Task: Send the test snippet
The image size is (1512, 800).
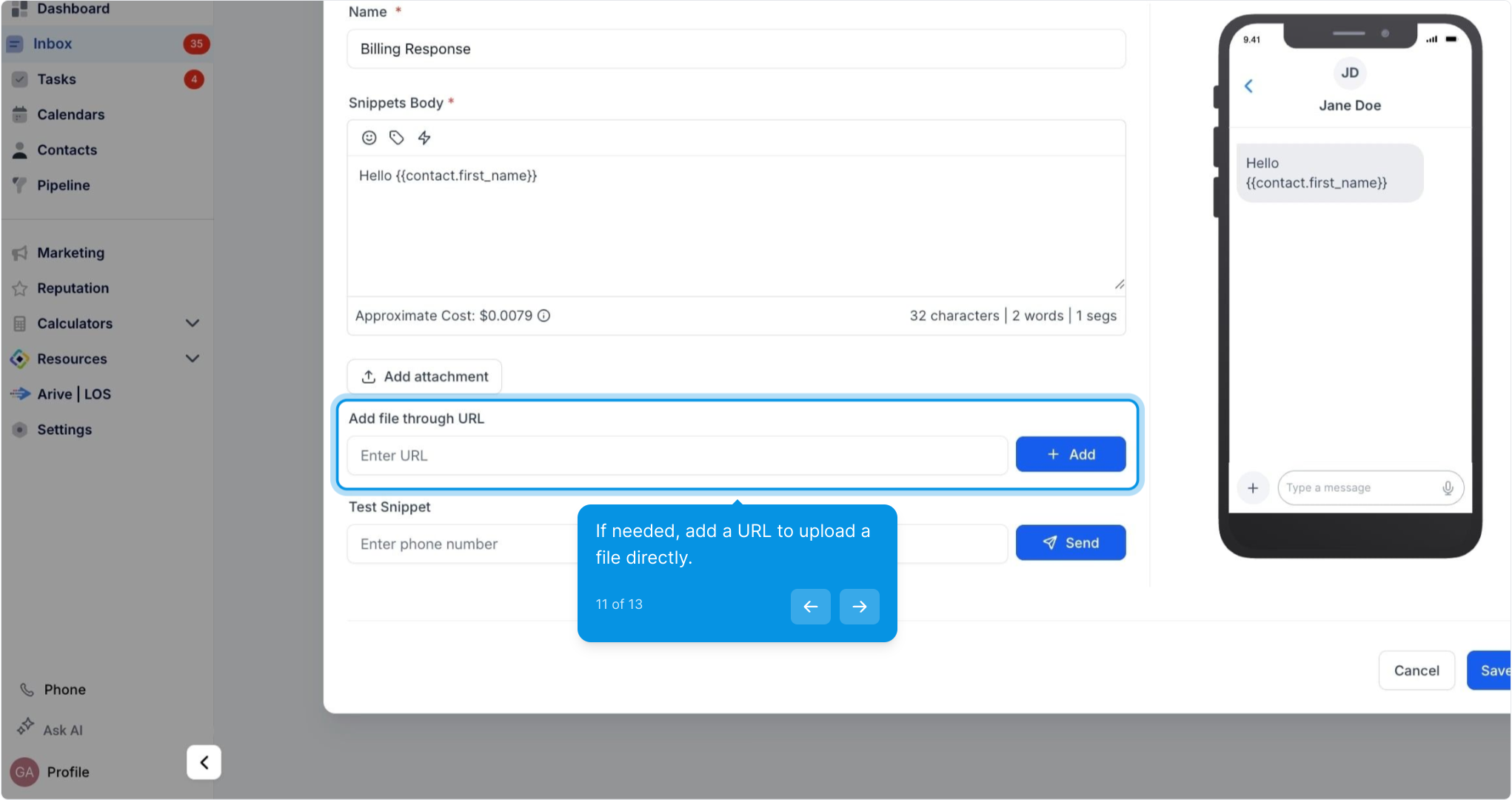Action: coord(1070,543)
